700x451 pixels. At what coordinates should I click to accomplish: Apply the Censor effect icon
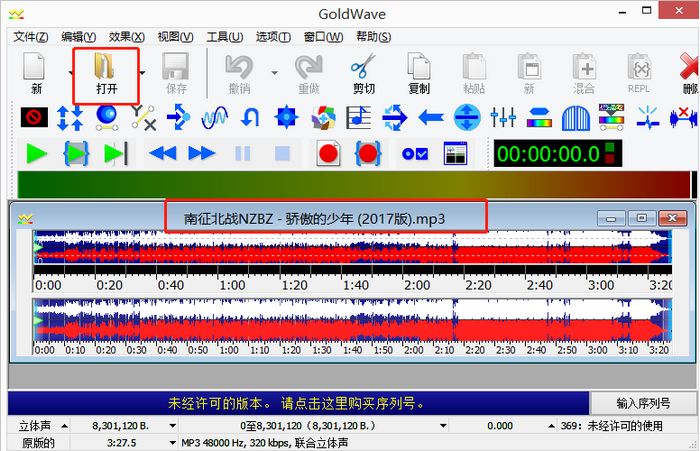click(33, 117)
